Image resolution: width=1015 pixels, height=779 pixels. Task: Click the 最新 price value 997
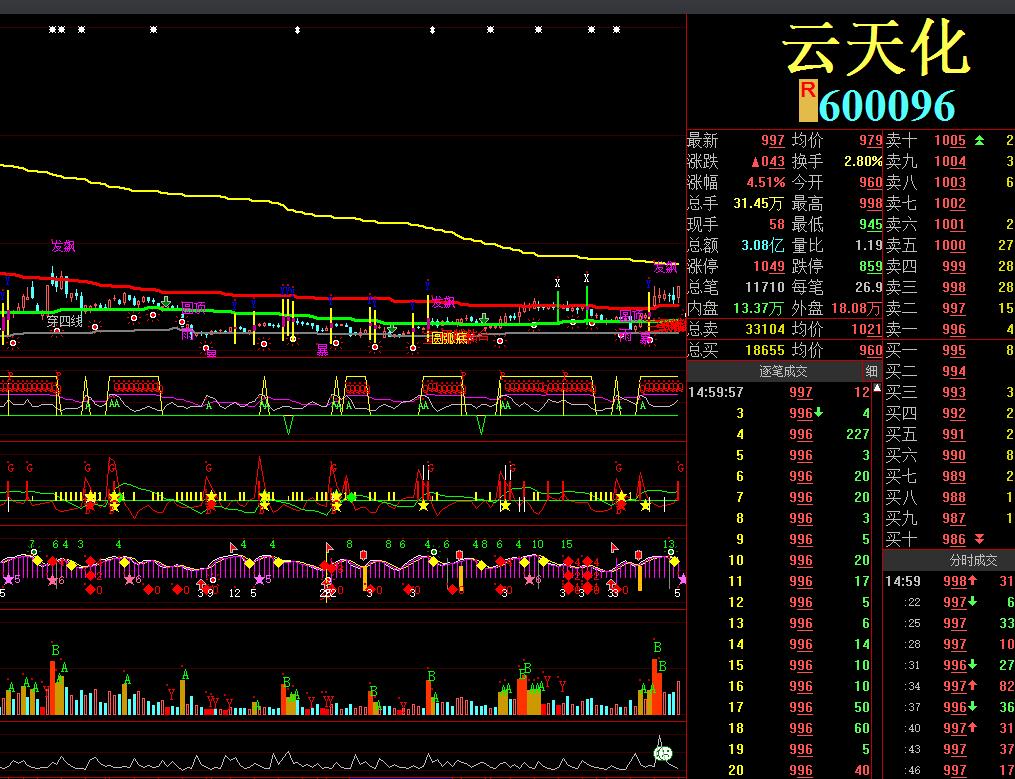pos(773,140)
